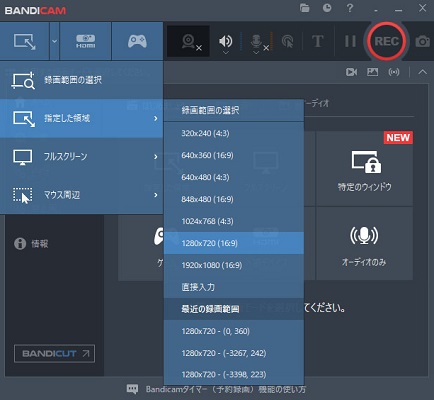Toggle microphone recording

pos(256,41)
